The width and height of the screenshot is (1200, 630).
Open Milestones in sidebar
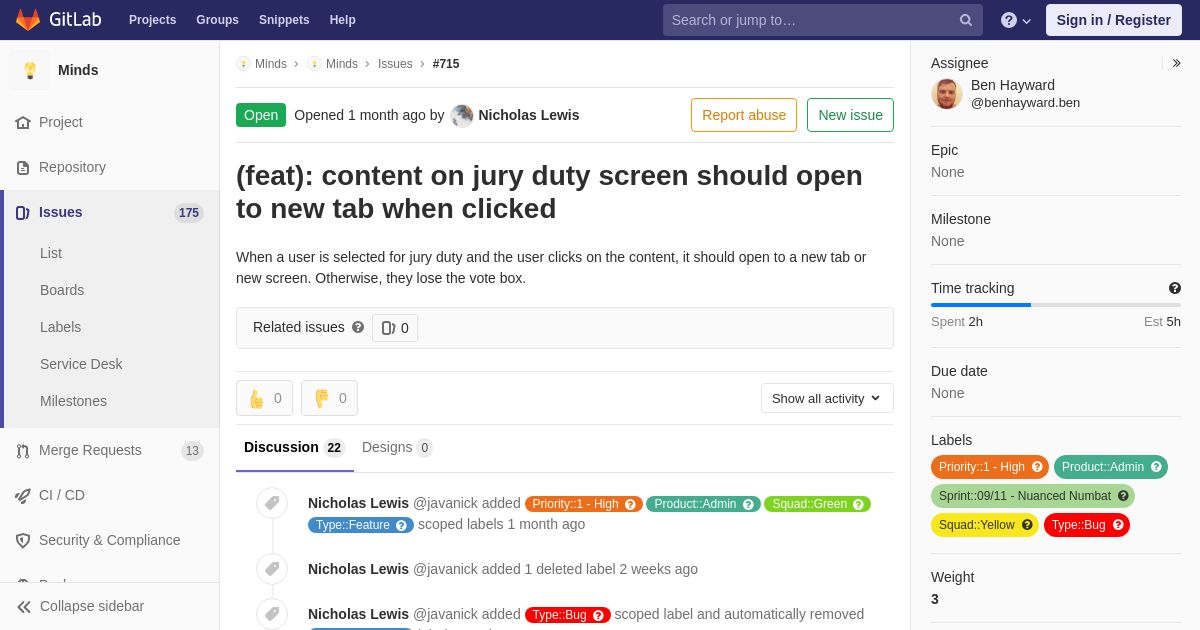(73, 401)
